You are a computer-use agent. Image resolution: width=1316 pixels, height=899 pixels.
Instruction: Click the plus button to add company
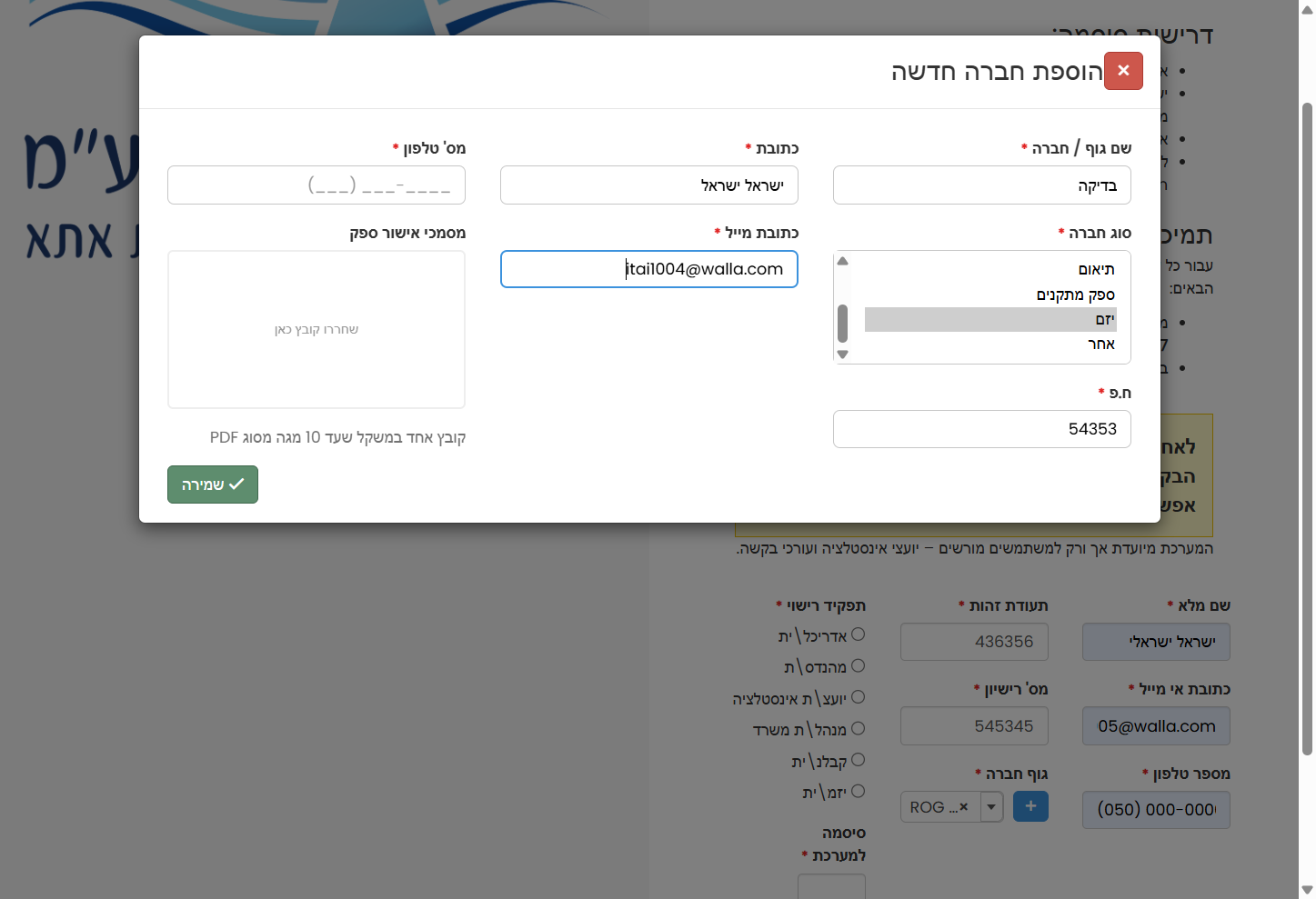point(1030,806)
